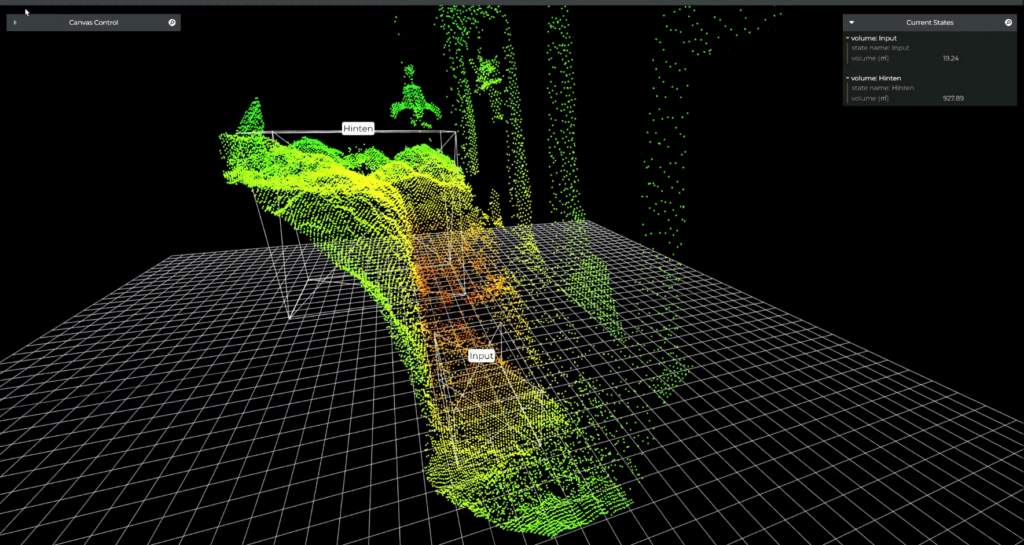Click the Canvas Control search icon

click(172, 22)
